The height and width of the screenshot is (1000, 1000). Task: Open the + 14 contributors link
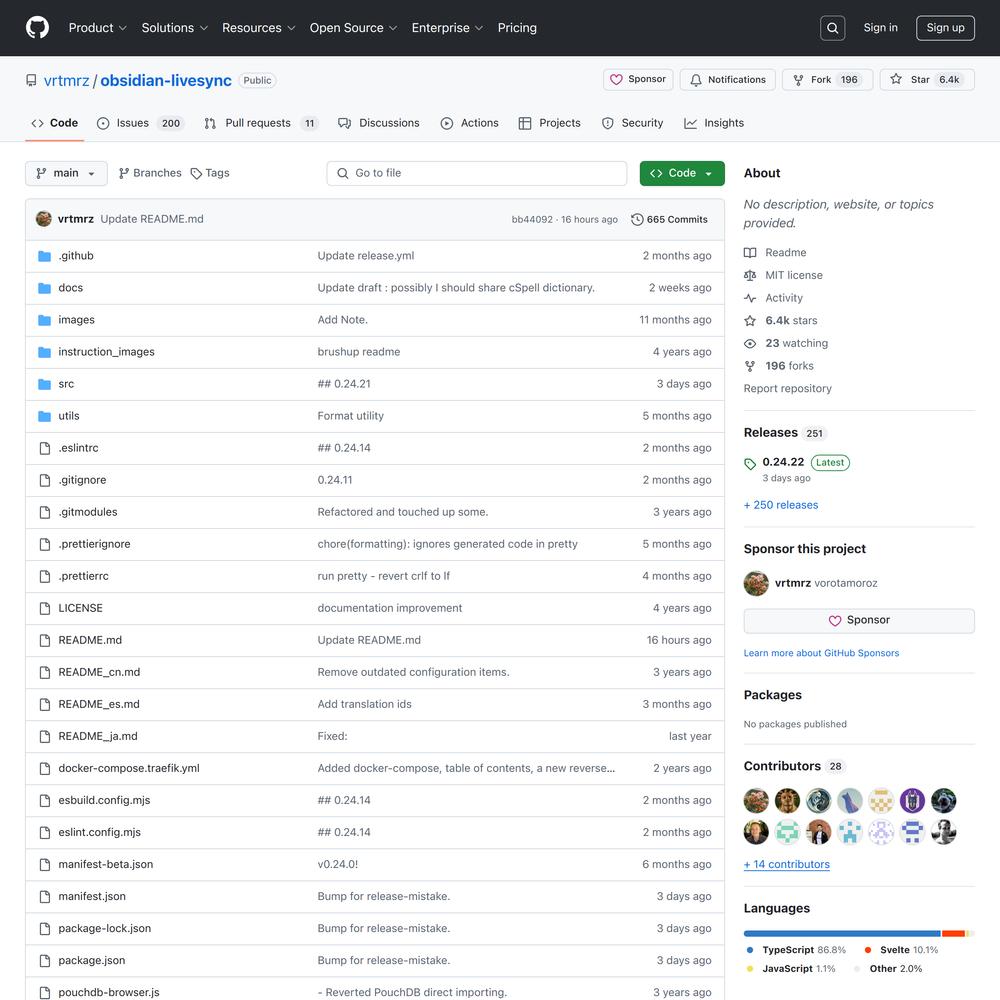(x=786, y=864)
